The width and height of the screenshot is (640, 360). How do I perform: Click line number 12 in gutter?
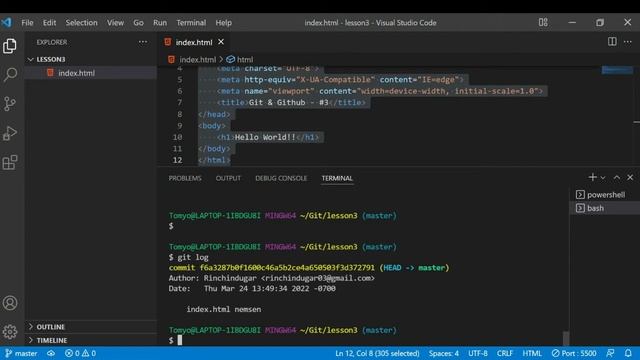177,160
